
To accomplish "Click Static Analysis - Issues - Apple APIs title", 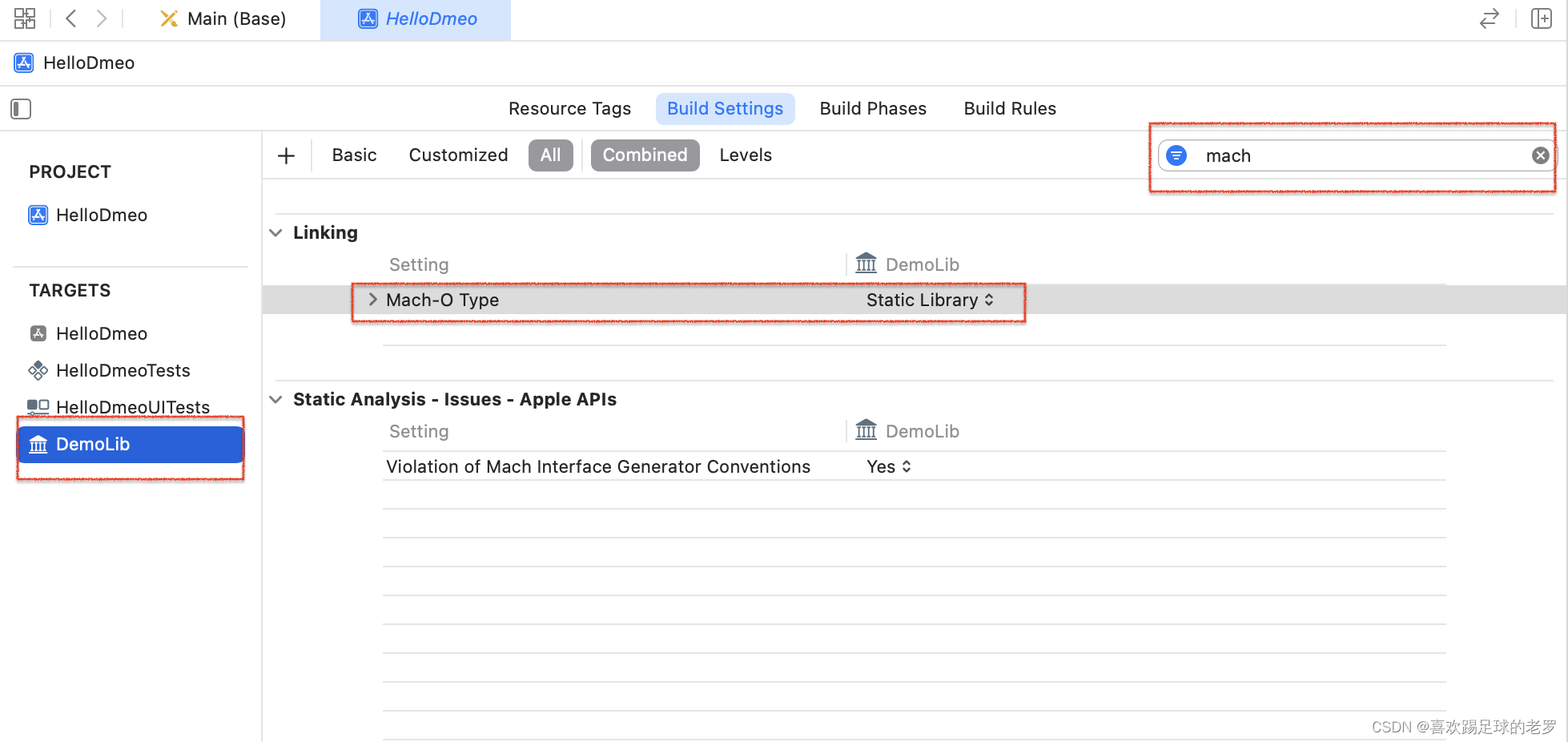I will point(455,399).
